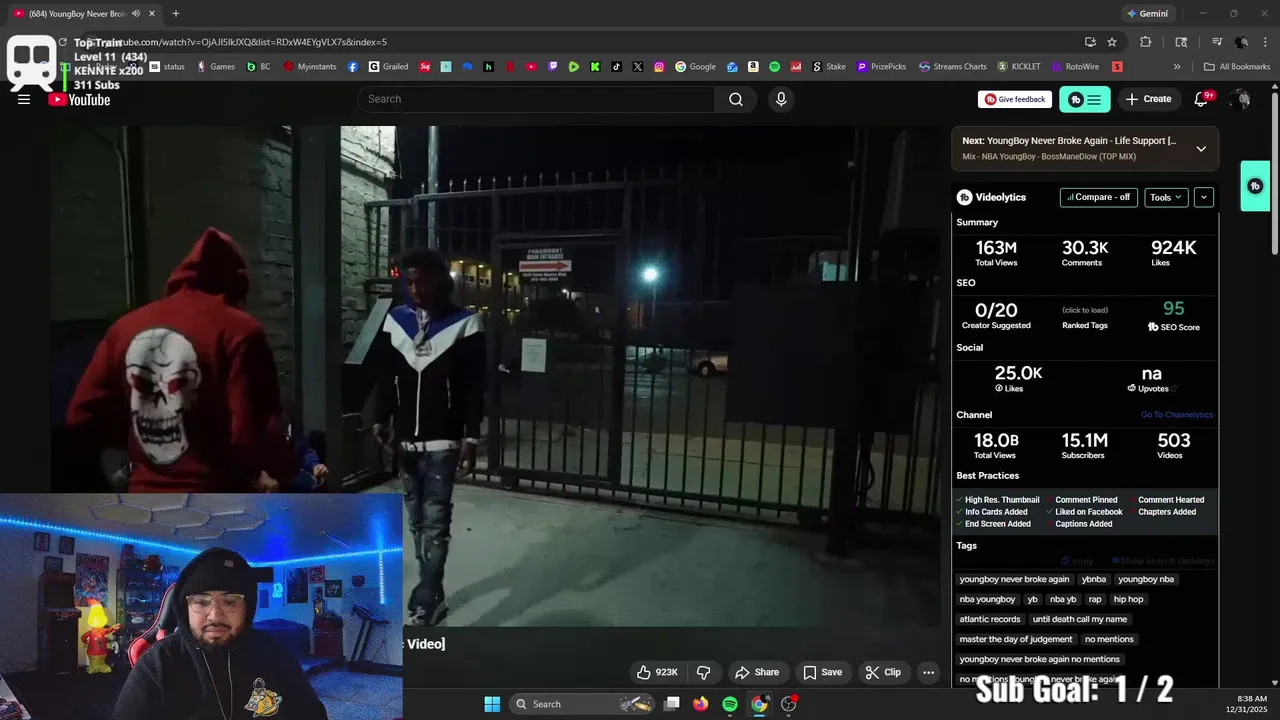Screen dimensions: 1280x720
Task: Open more actions three-dot menu
Action: coord(928,672)
